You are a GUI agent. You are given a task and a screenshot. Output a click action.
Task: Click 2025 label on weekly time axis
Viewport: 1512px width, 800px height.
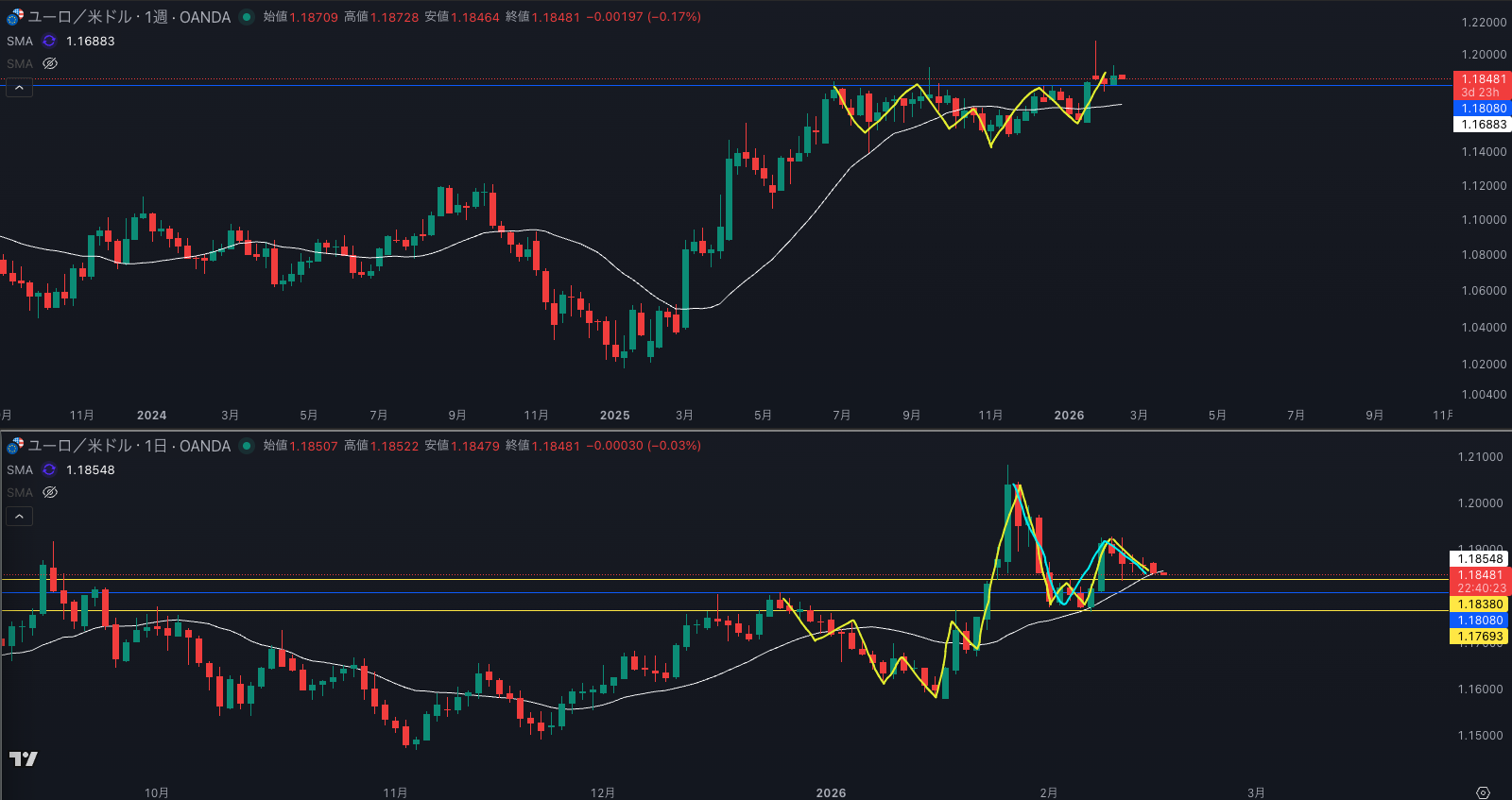(614, 416)
